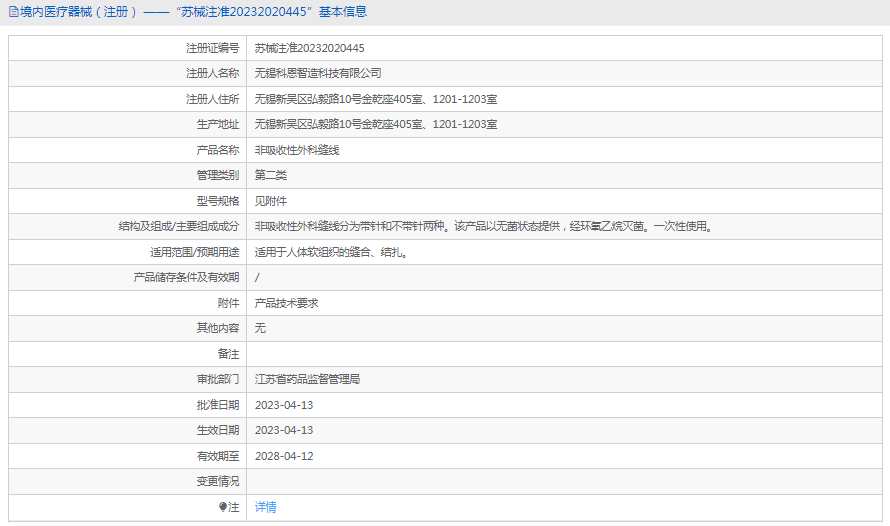
Task: Click 产品技术要求 in the 附件 row
Action: pos(287,304)
